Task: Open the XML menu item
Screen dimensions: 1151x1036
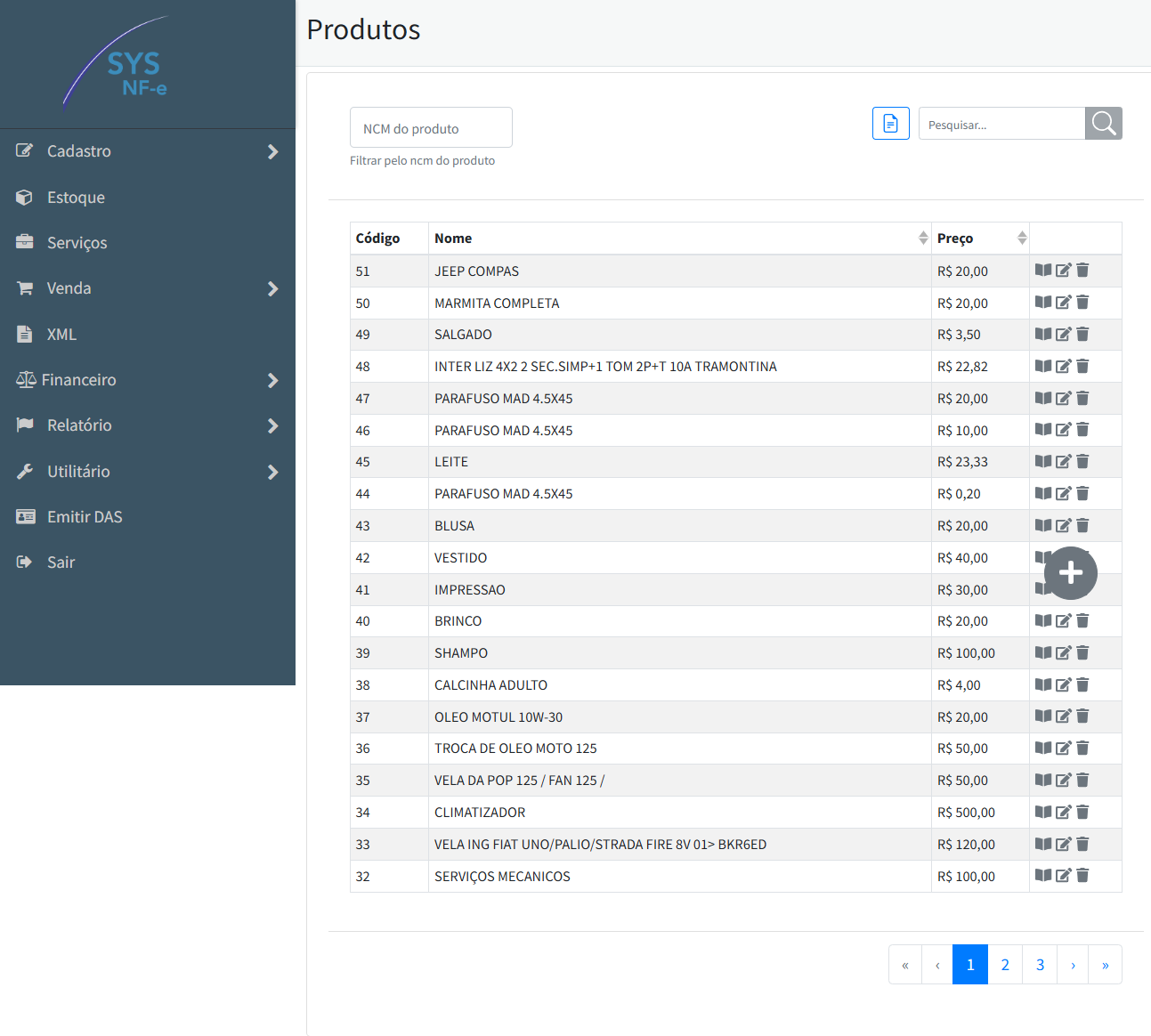Action: [148, 335]
